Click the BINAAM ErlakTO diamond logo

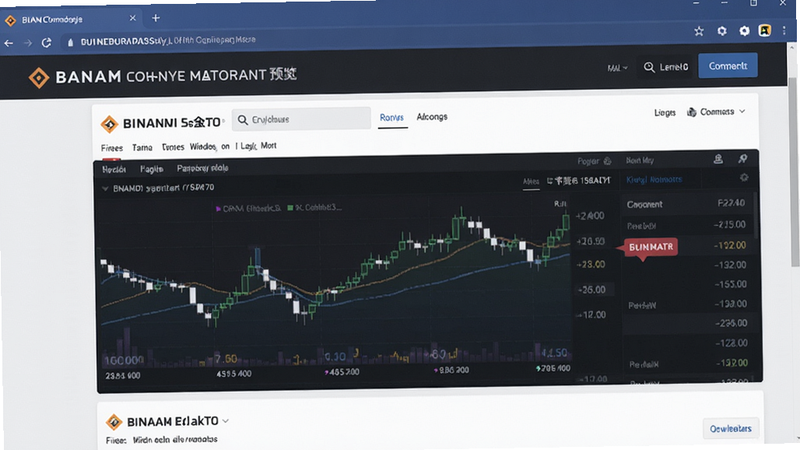[x=114, y=422]
